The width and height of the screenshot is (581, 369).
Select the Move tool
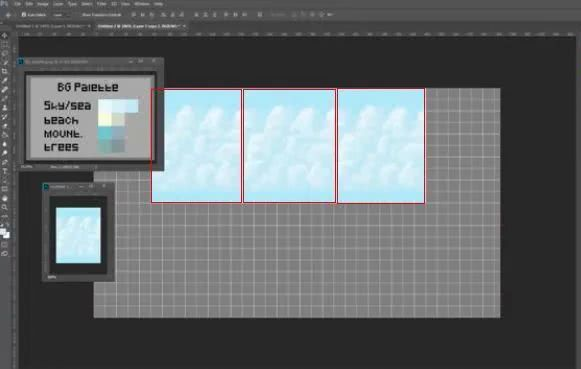[x=5, y=36]
